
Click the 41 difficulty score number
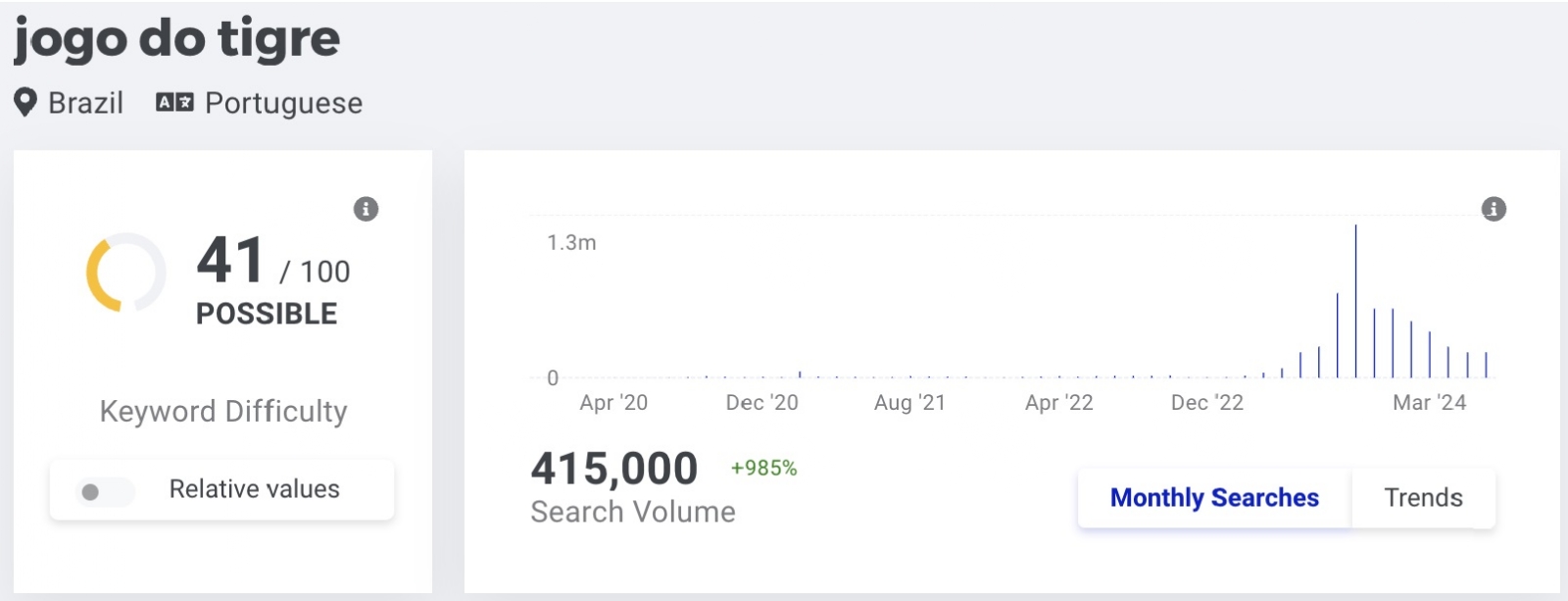230,261
